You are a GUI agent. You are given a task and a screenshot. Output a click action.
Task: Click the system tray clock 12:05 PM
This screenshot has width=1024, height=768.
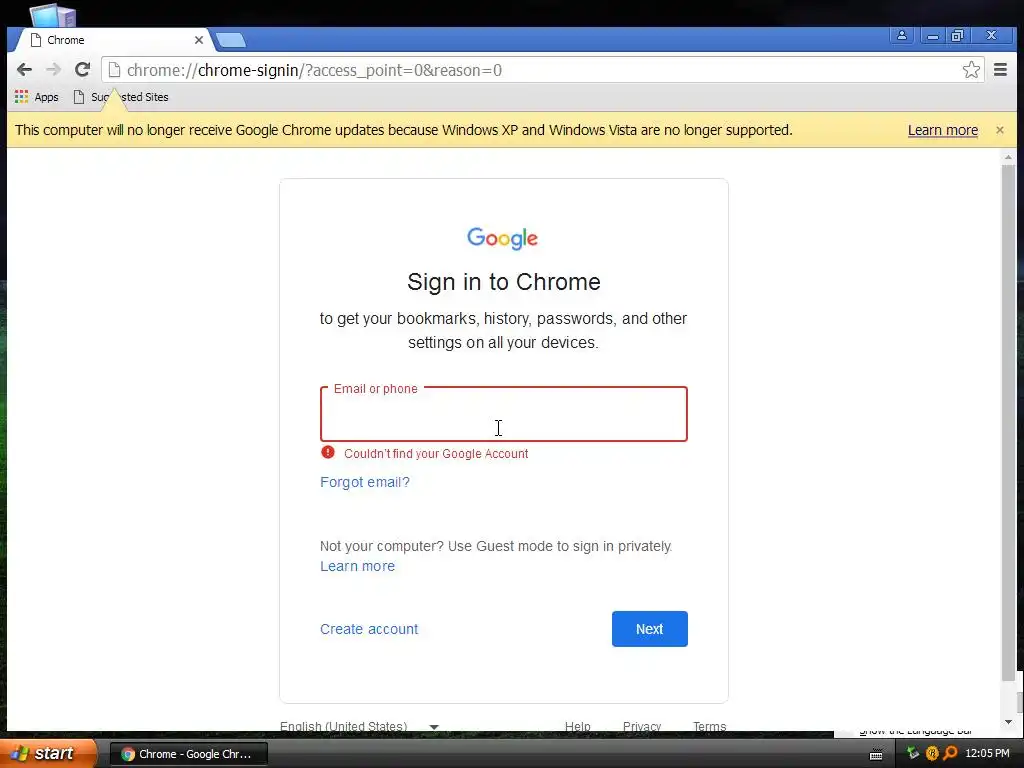pos(987,754)
